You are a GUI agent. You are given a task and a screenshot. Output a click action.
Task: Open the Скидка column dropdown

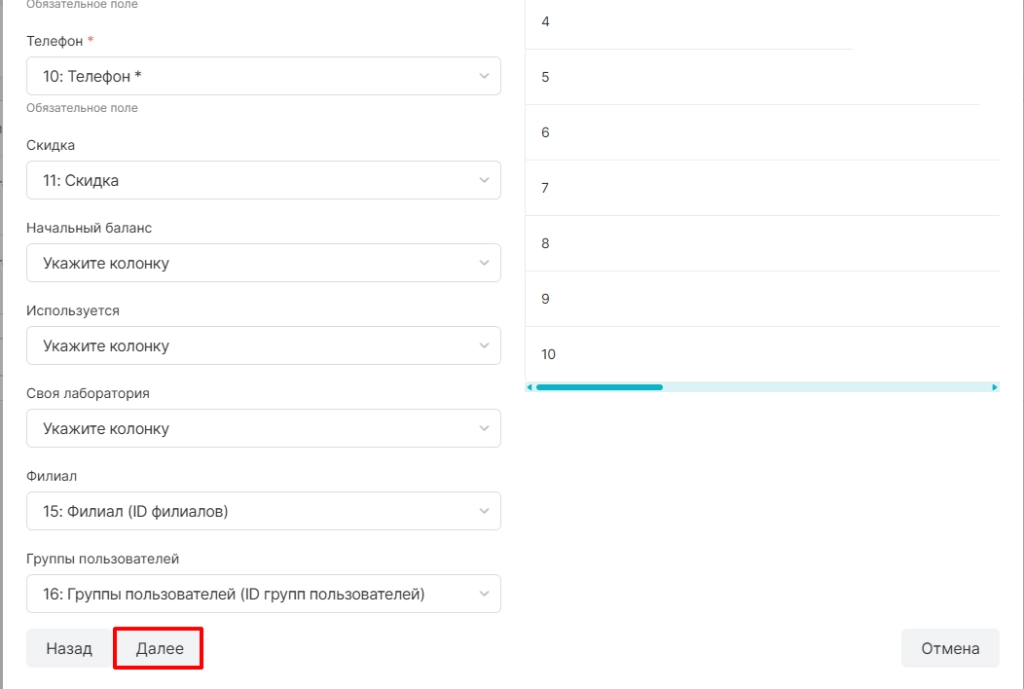coord(263,180)
